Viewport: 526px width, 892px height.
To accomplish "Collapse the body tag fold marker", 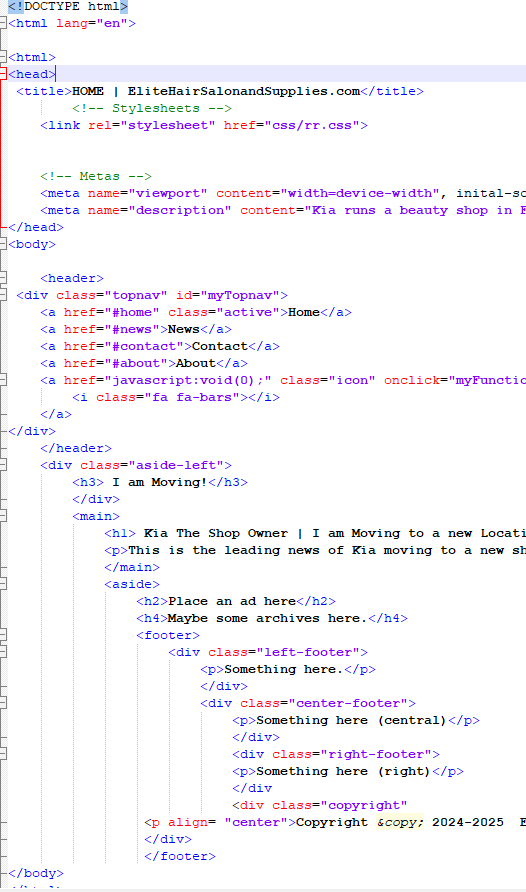I will coord(3,244).
